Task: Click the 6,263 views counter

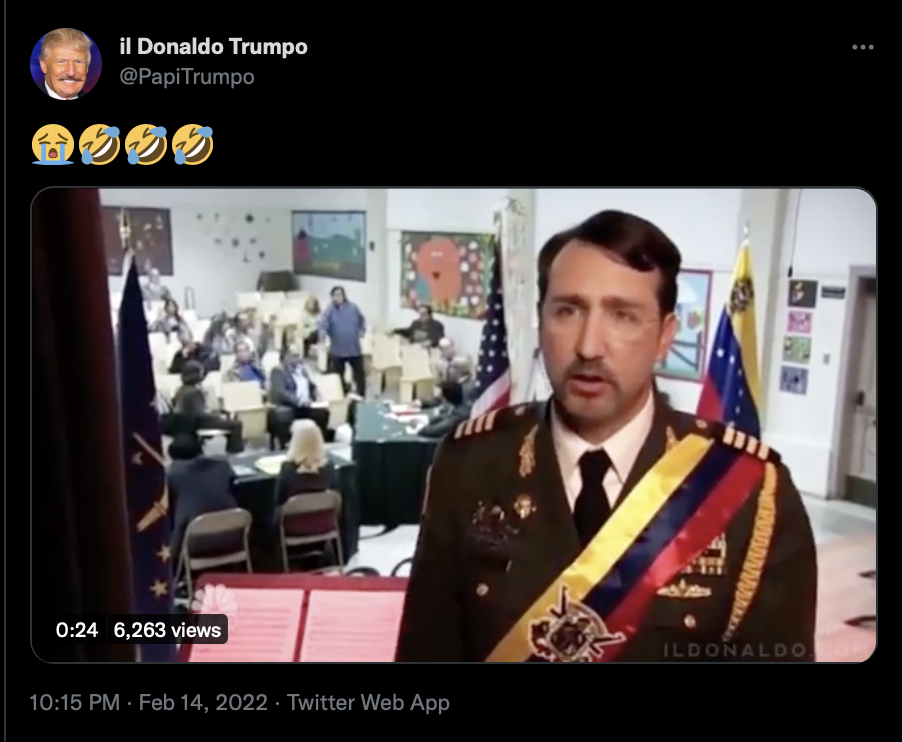Action: [x=167, y=630]
